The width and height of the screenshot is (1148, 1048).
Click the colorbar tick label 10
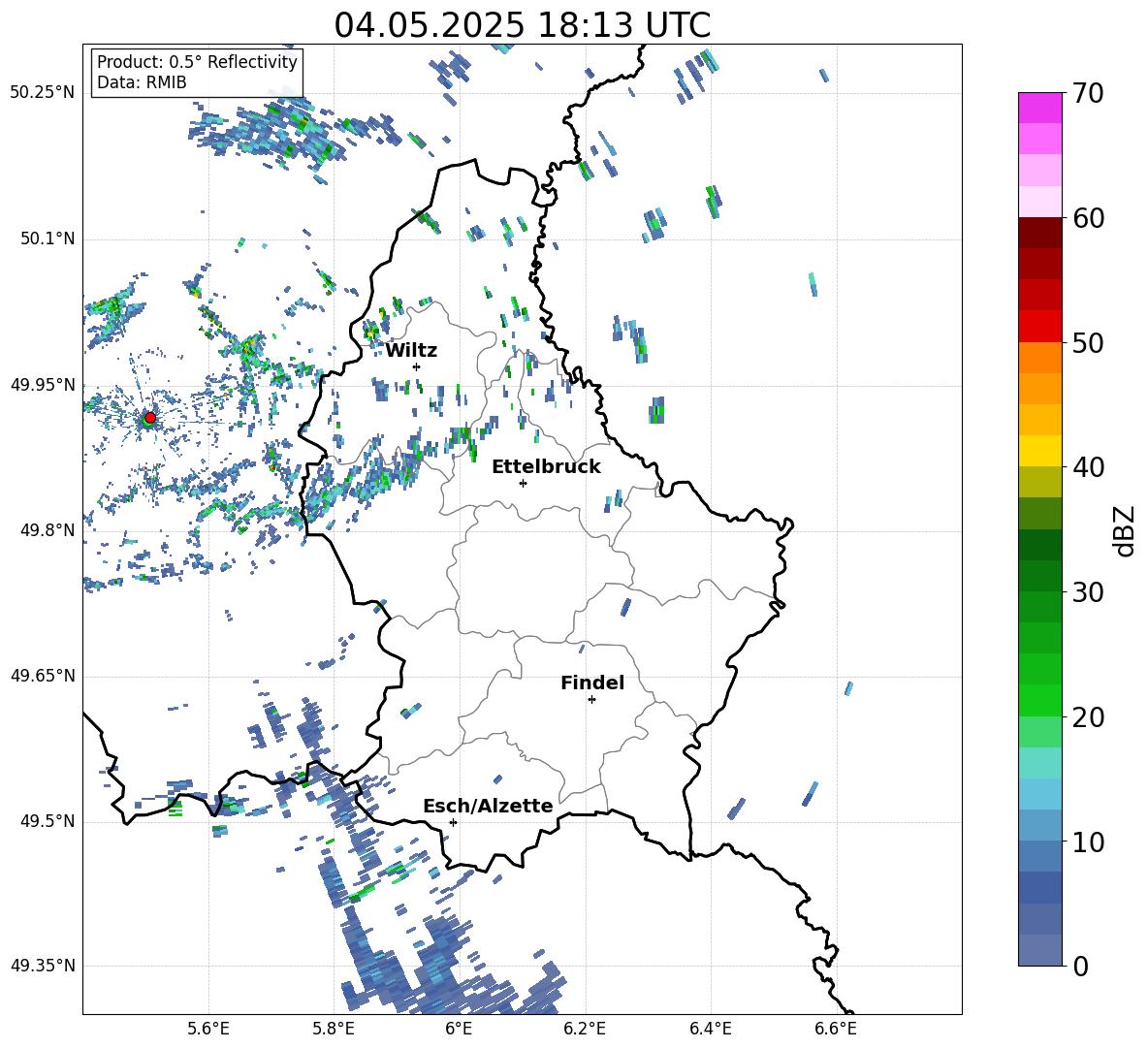(x=1088, y=842)
